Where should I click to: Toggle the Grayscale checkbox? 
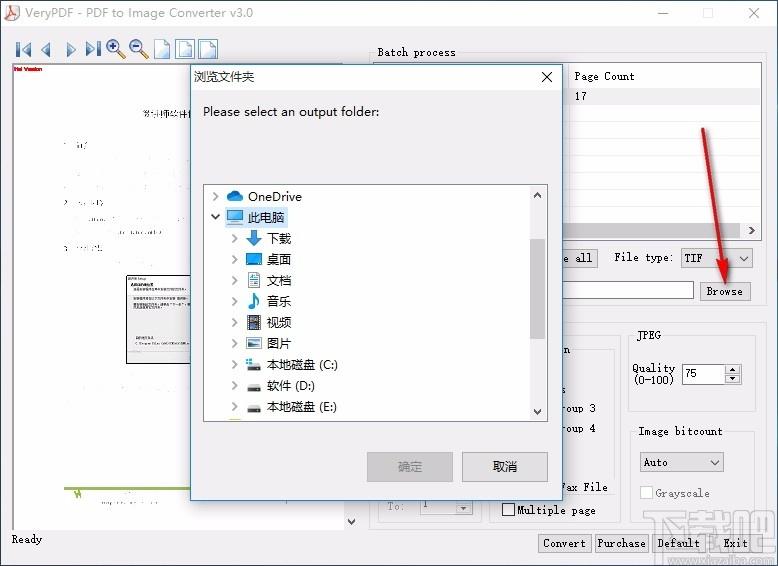[x=646, y=493]
